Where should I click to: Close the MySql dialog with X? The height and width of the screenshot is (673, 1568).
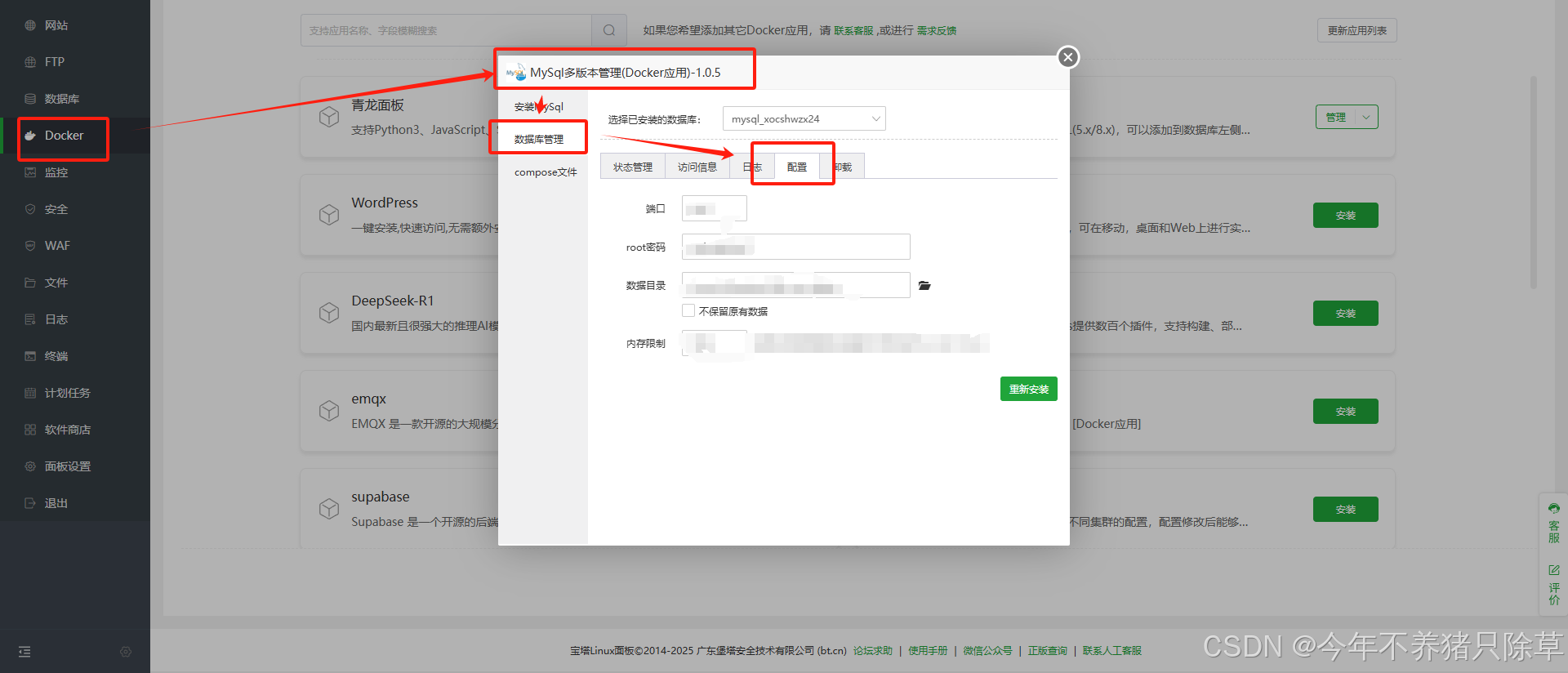pyautogui.click(x=1067, y=57)
